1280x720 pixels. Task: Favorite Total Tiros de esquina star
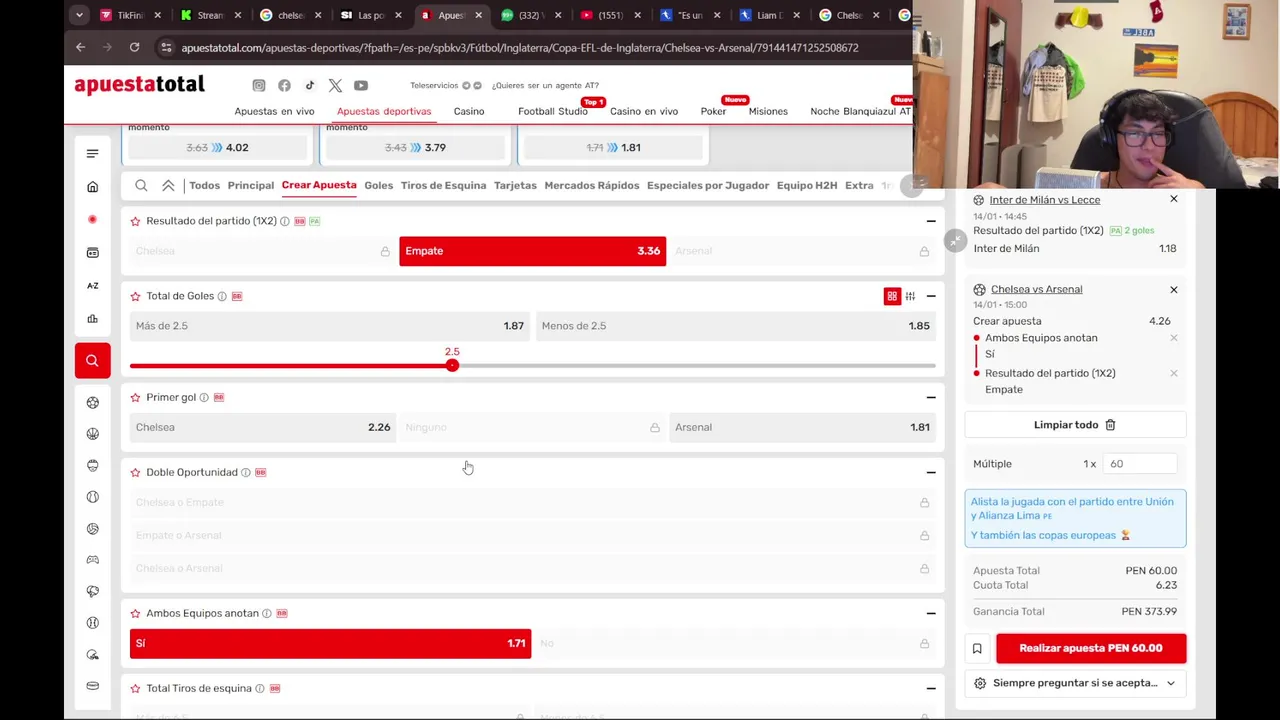[x=135, y=688]
